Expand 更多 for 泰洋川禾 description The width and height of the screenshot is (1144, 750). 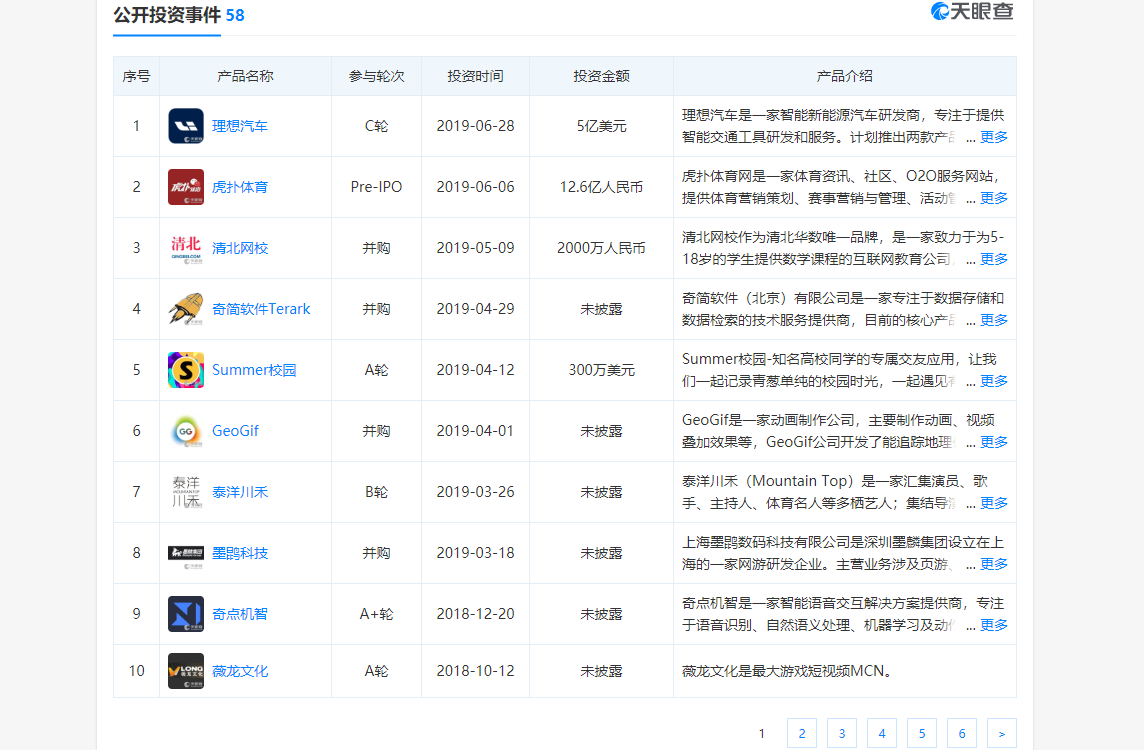(994, 503)
